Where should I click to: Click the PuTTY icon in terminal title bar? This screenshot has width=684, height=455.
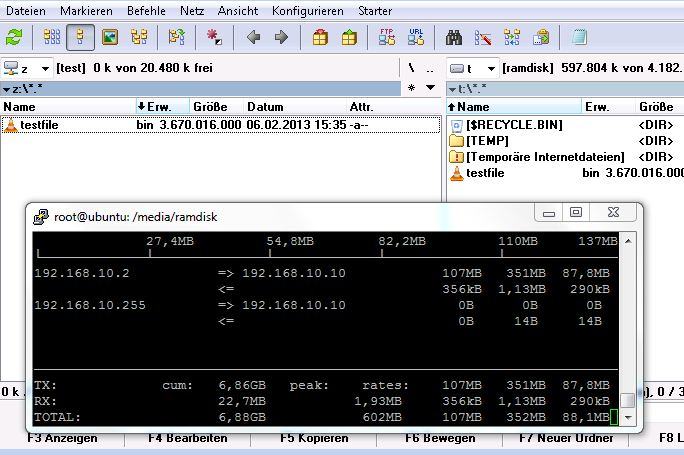tap(41, 217)
